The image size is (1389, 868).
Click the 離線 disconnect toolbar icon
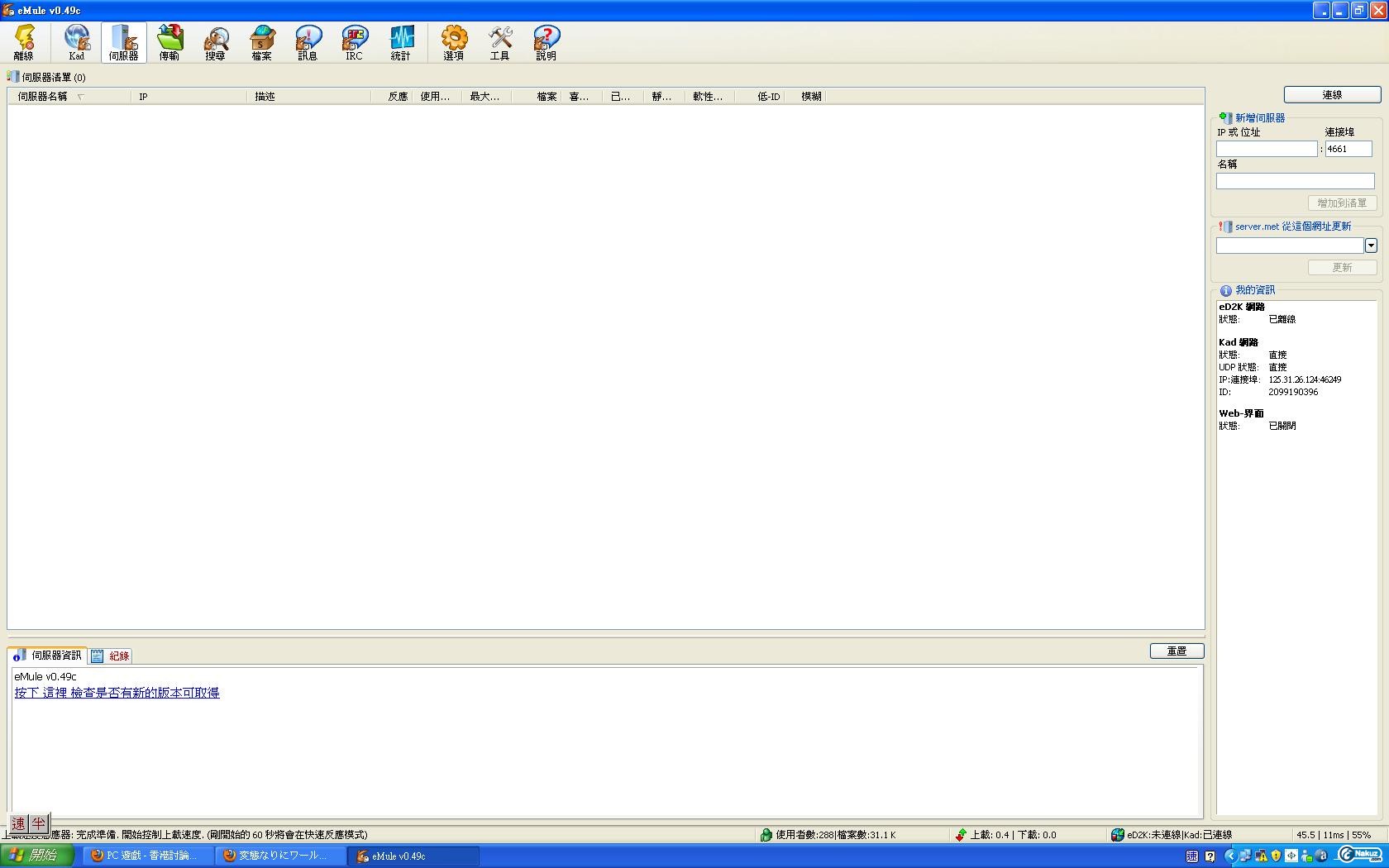[24, 42]
